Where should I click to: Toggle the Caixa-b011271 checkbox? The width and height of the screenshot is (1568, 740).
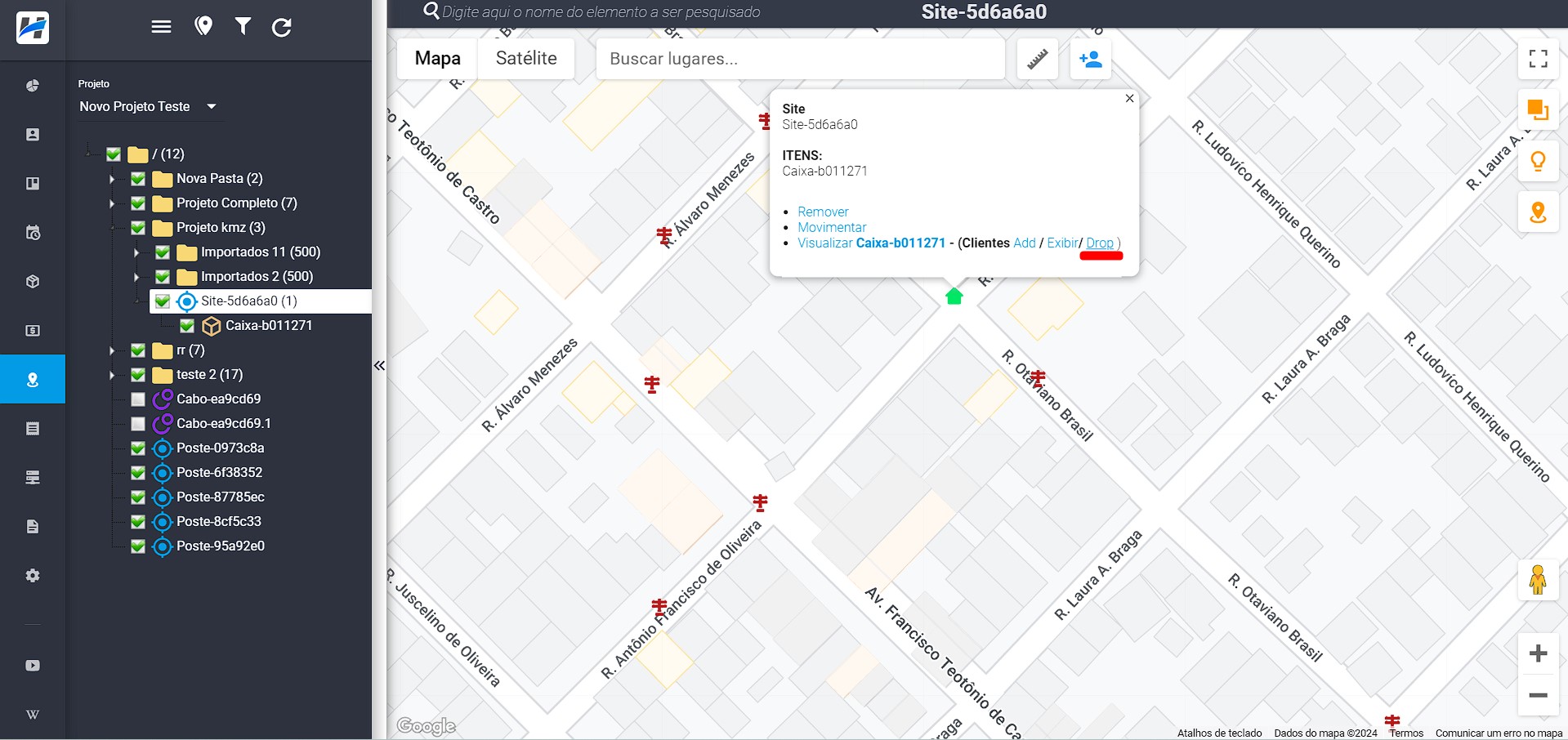187,326
